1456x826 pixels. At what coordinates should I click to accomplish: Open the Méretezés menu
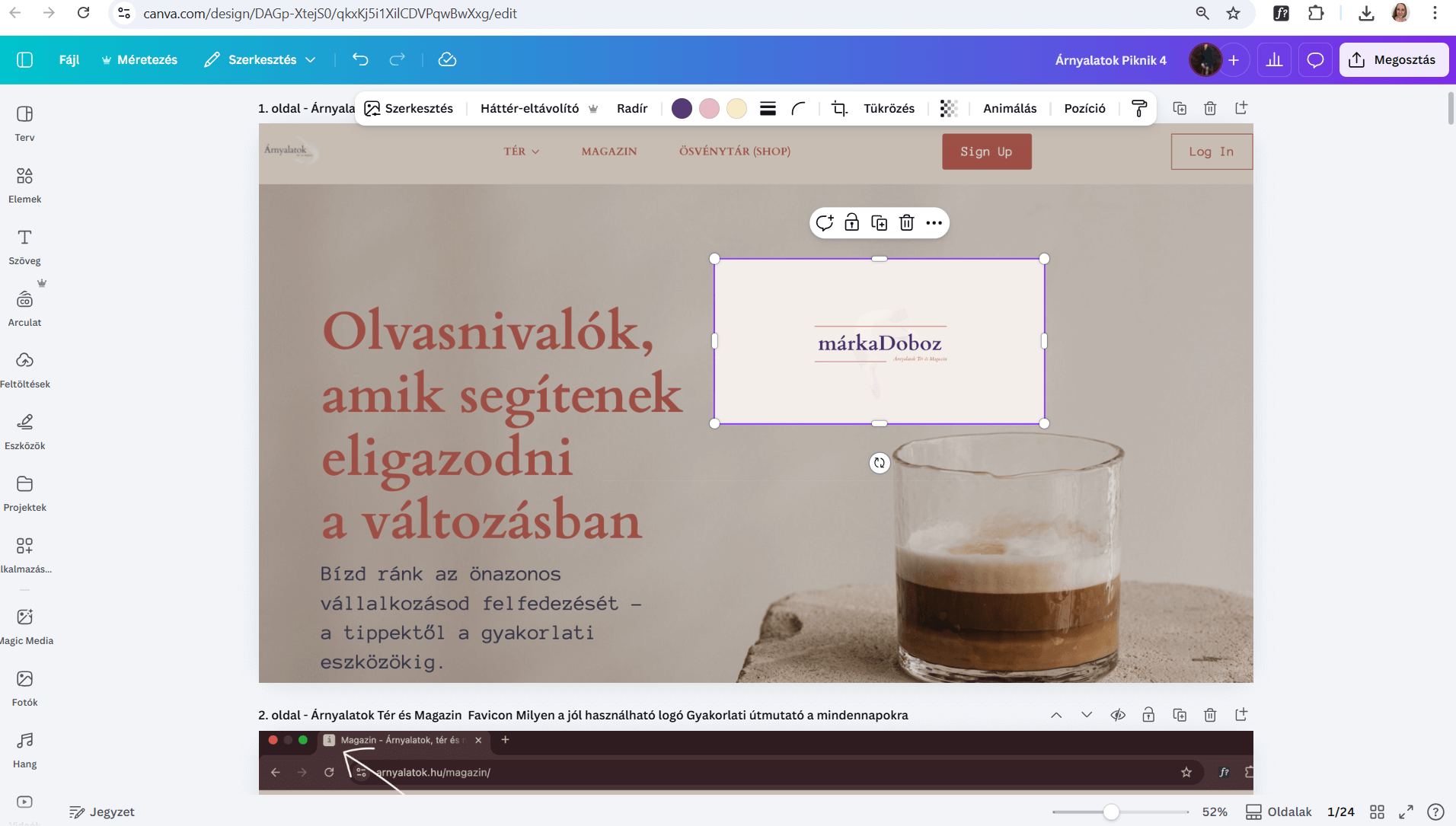[139, 59]
